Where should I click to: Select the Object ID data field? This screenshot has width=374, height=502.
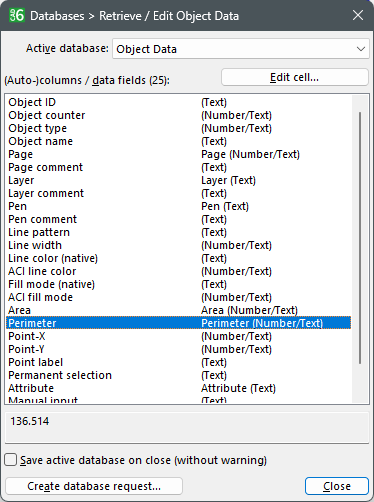179,102
